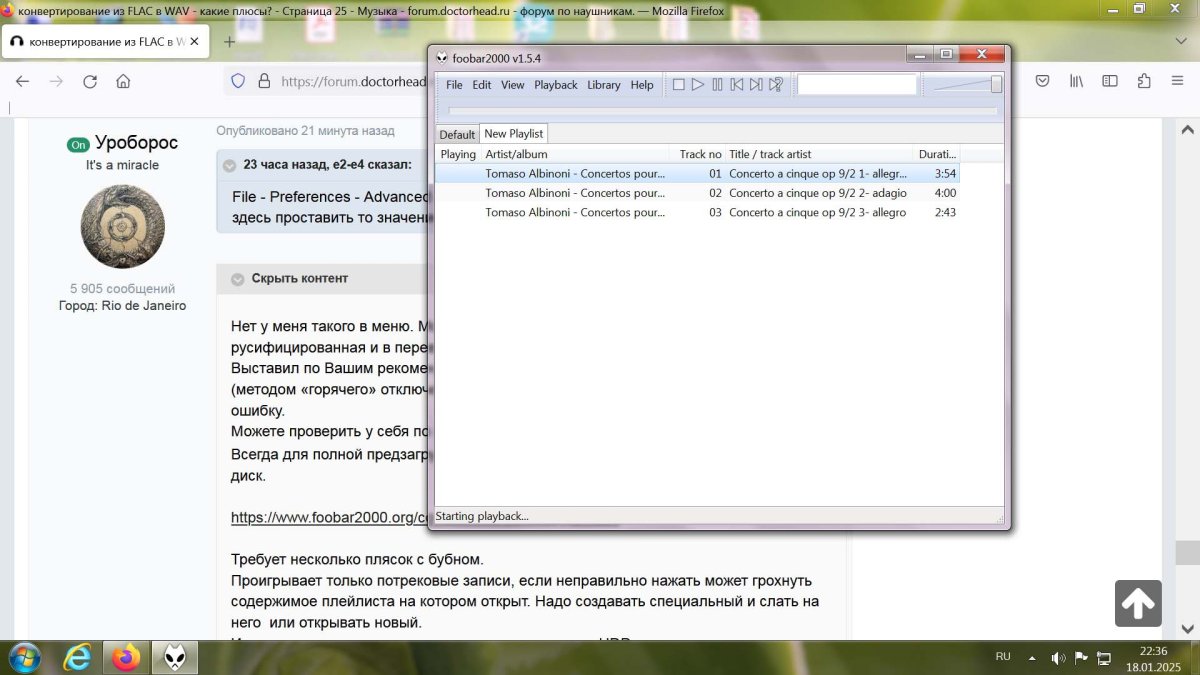Open the View menu in foobar2000
The image size is (1200, 675).
(512, 85)
